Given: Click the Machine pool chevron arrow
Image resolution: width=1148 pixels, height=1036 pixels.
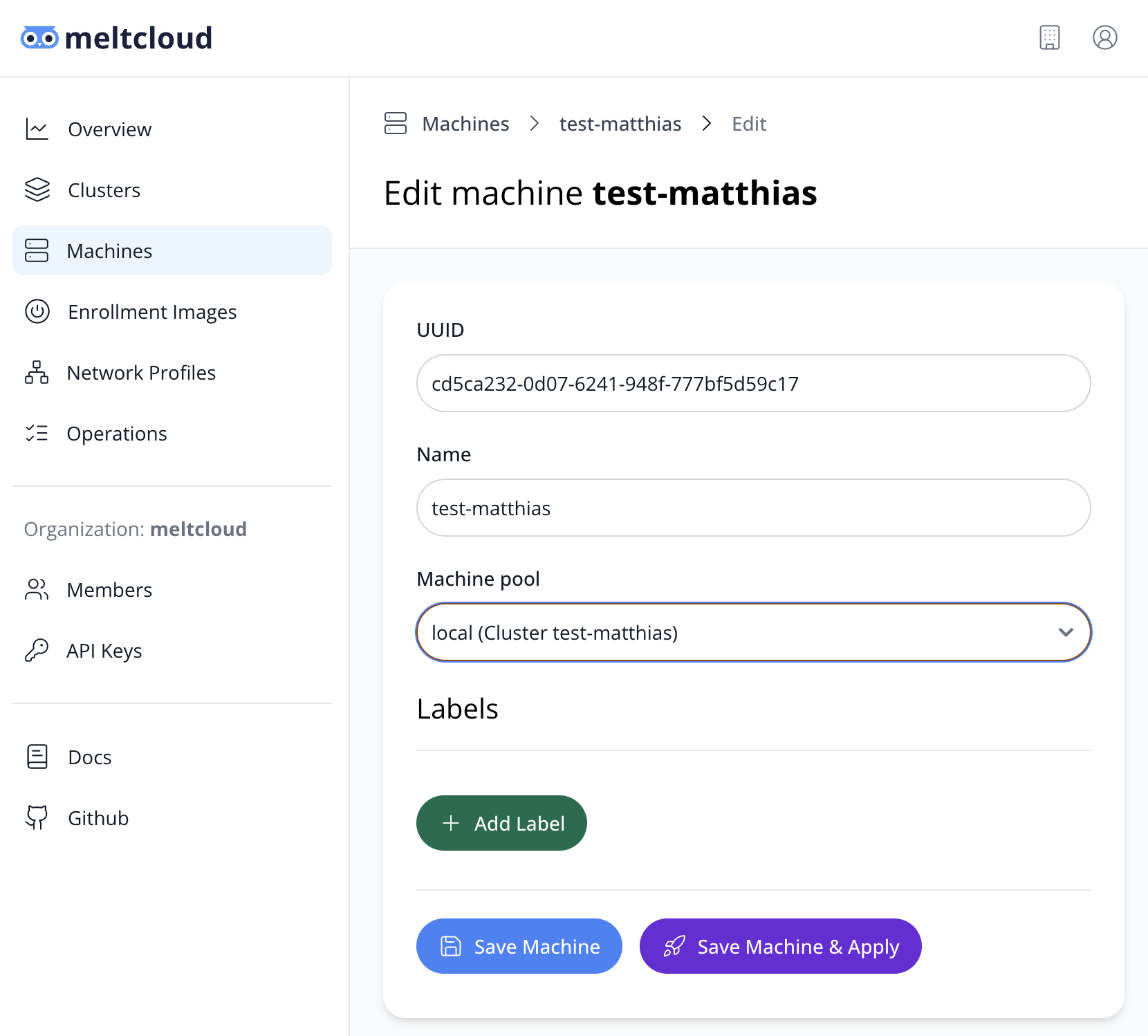Looking at the screenshot, I should 1066,633.
